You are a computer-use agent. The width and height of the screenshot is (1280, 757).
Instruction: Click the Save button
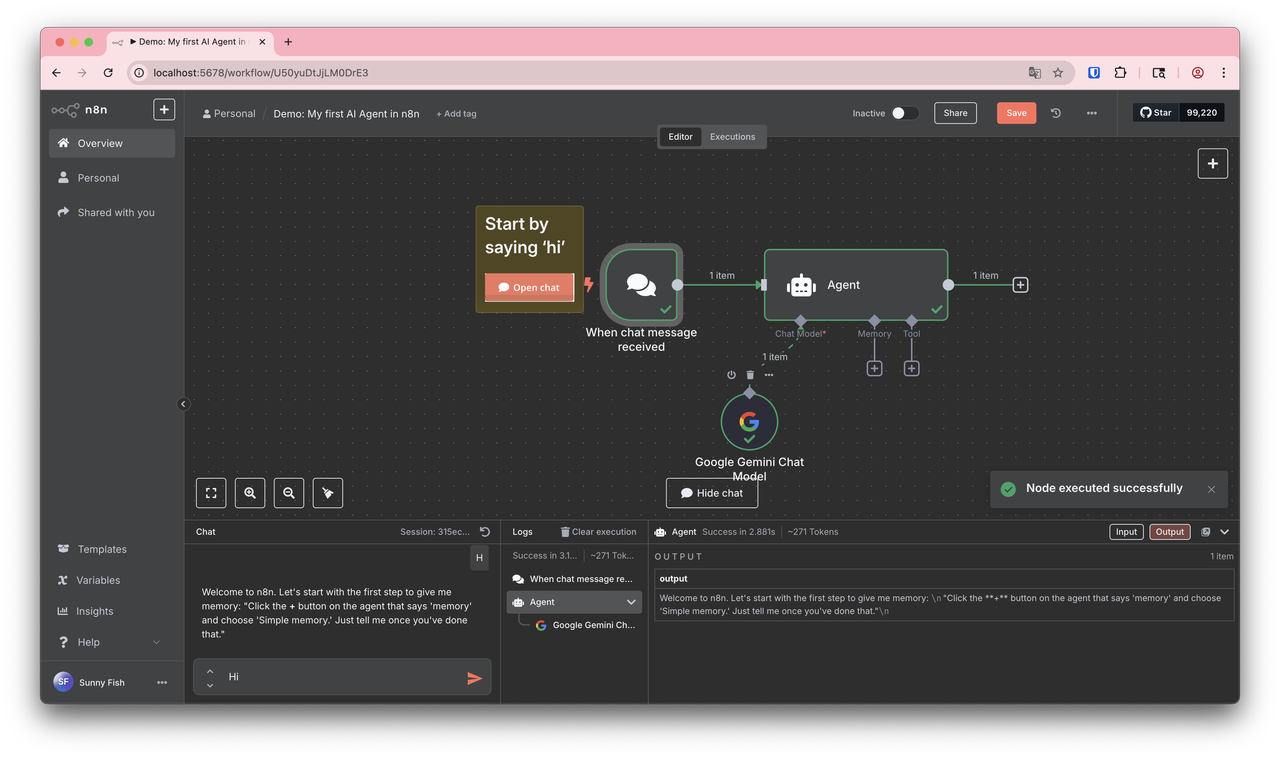point(1016,113)
